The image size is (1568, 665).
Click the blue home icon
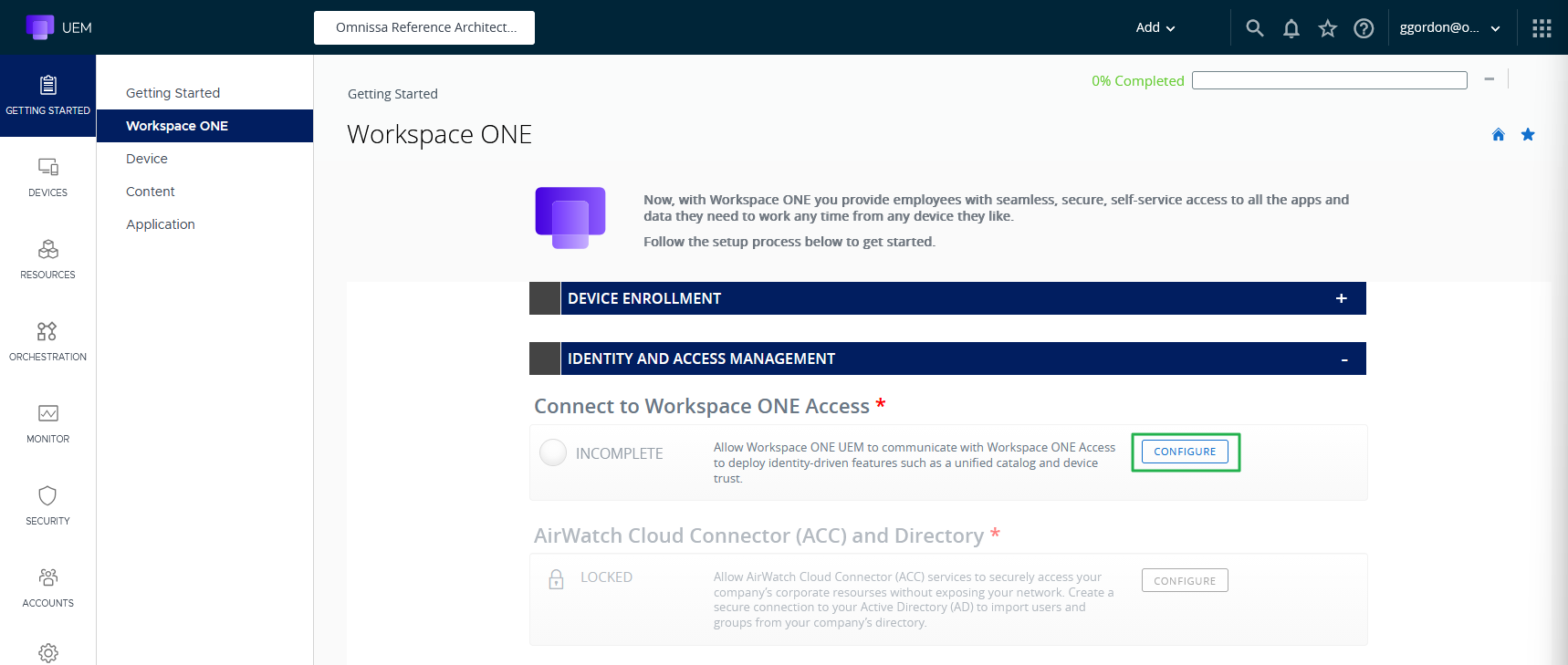click(x=1498, y=135)
